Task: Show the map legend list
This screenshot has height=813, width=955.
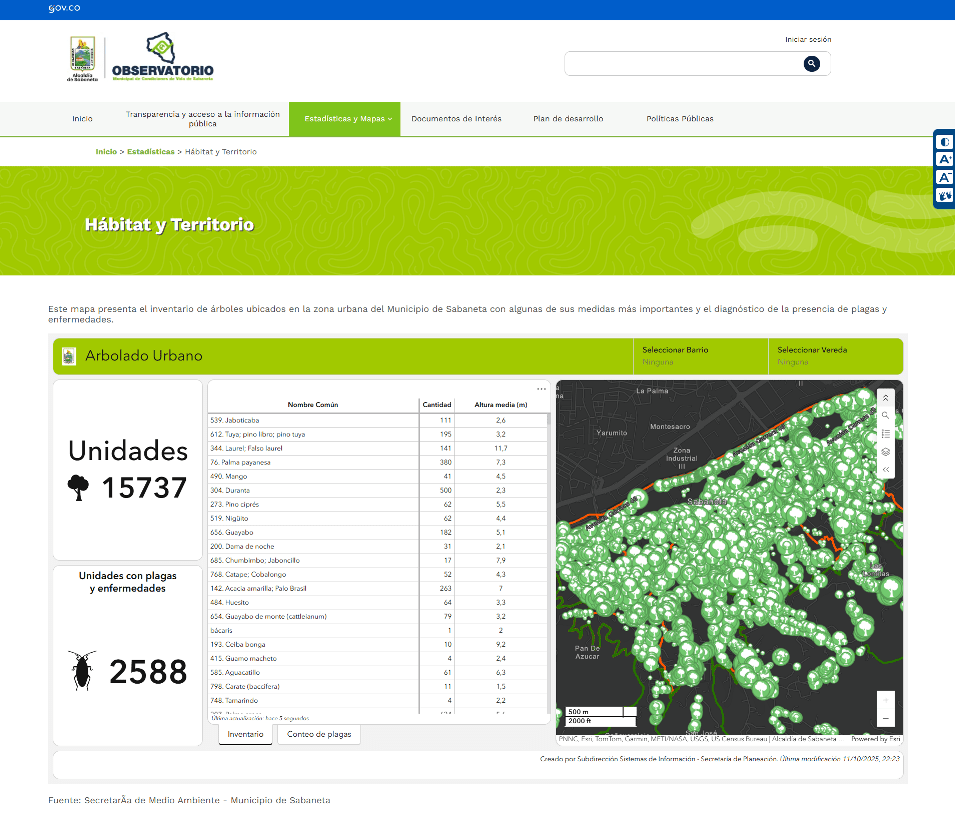Action: coord(885,434)
